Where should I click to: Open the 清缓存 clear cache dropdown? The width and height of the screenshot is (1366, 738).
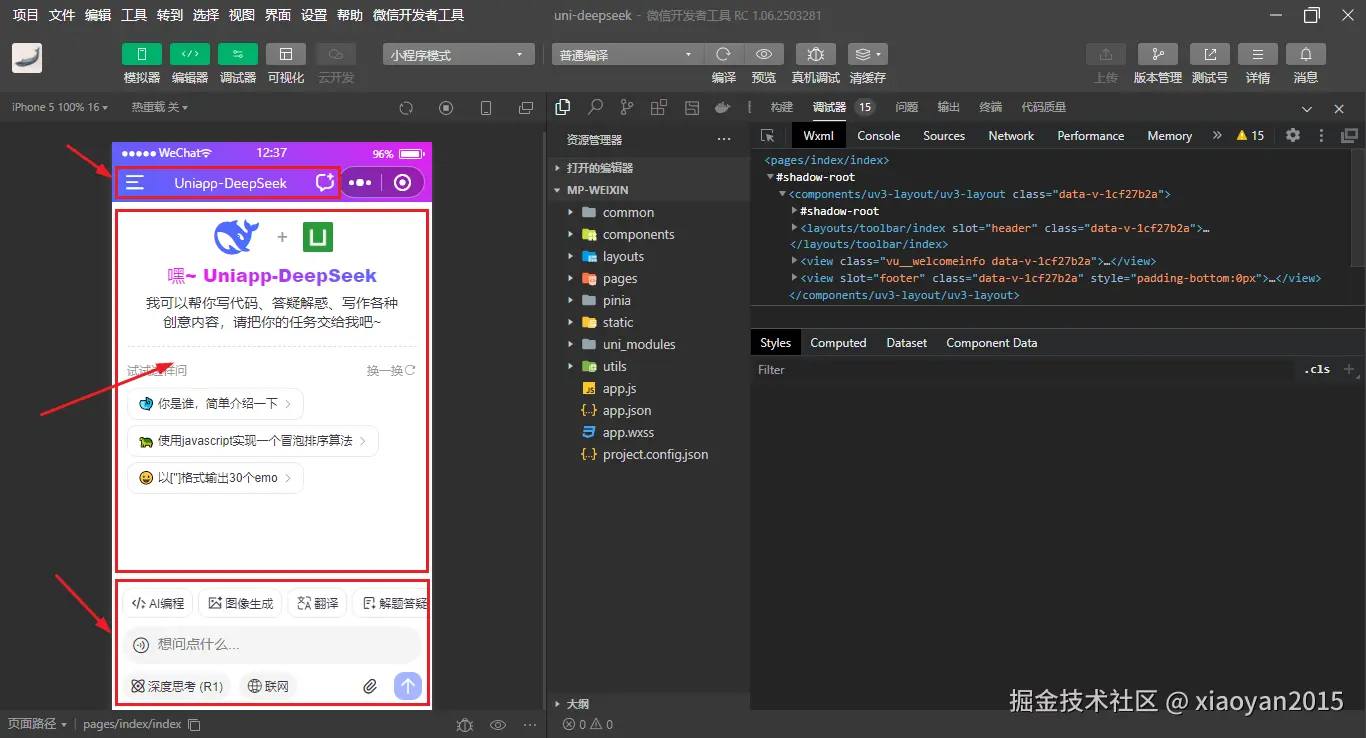point(867,54)
